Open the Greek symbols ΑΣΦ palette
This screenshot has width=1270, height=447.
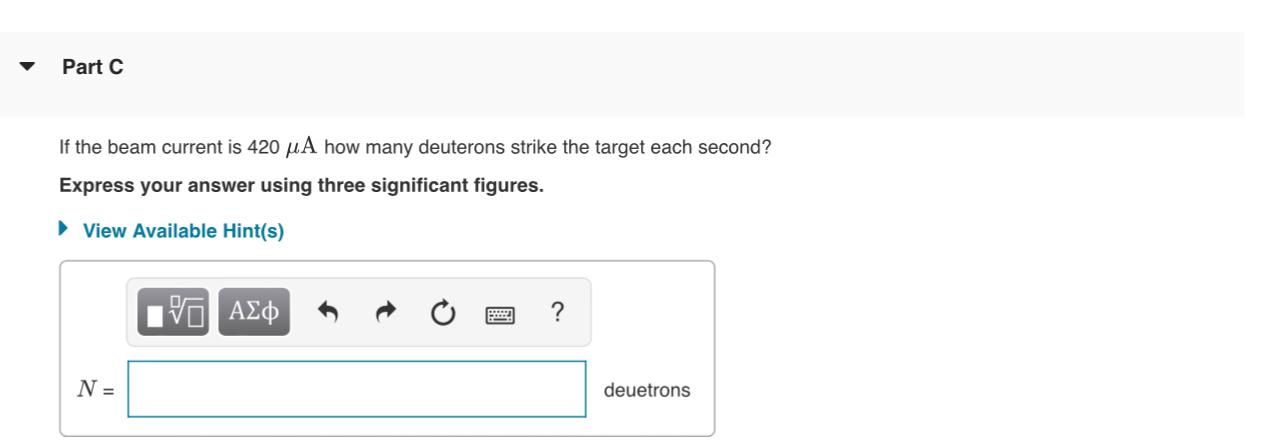click(x=254, y=313)
